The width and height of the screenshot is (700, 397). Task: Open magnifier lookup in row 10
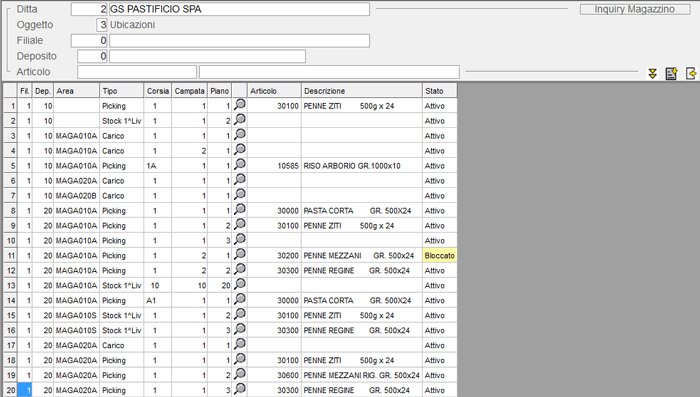click(240, 239)
